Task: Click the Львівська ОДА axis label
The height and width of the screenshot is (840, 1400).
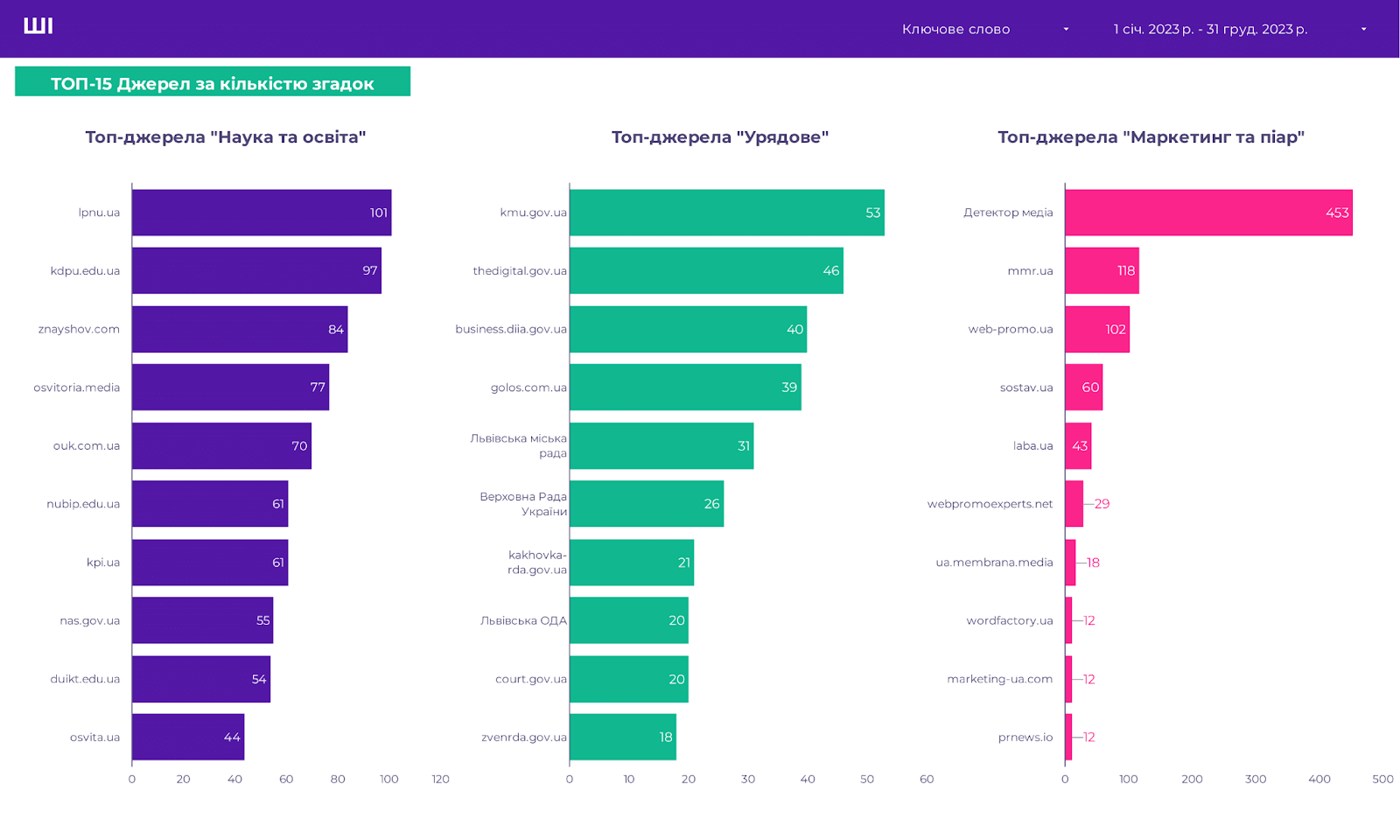Action: 523,620
